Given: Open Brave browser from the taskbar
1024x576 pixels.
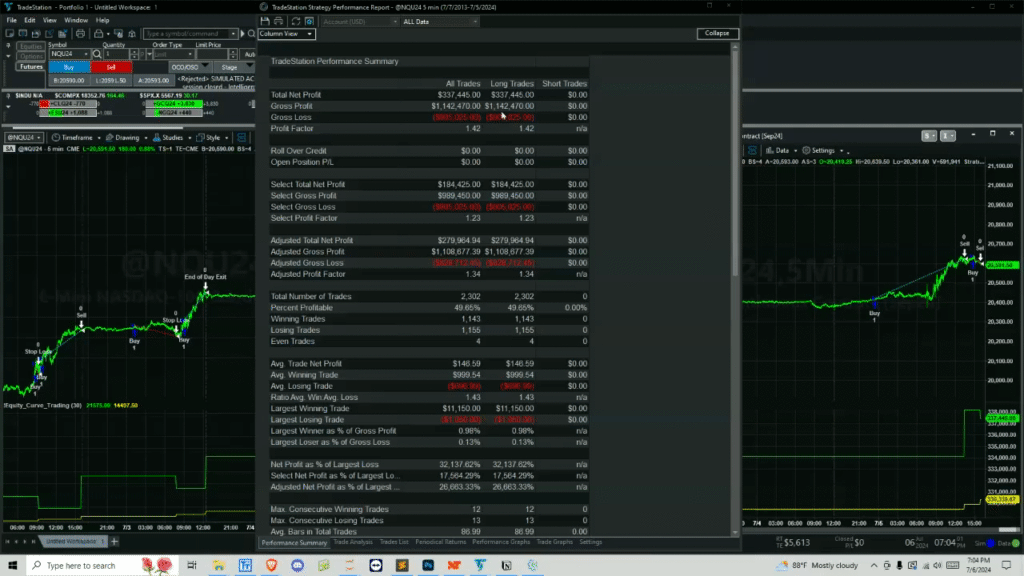Looking at the screenshot, I should [271, 565].
